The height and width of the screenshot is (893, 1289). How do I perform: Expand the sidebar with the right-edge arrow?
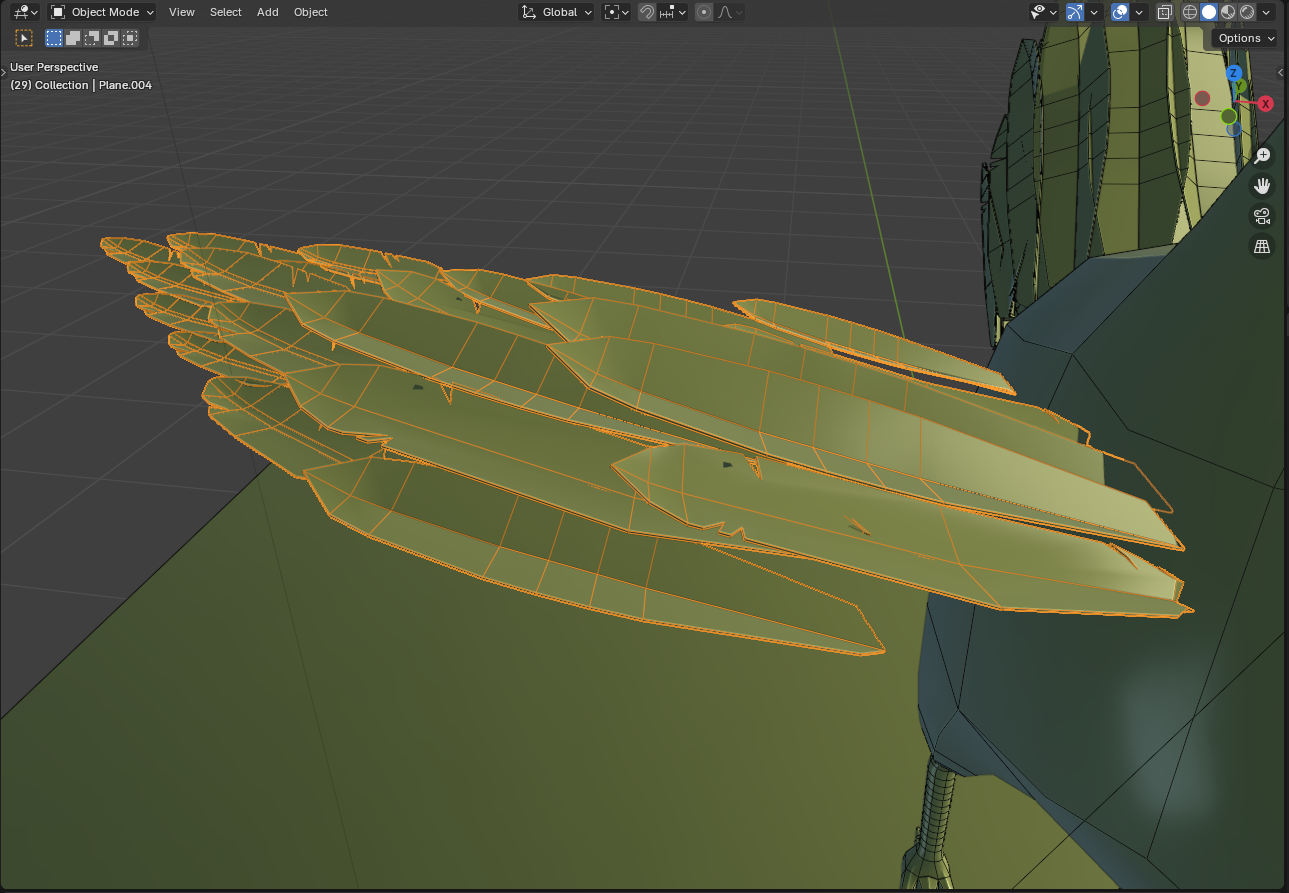(1282, 73)
